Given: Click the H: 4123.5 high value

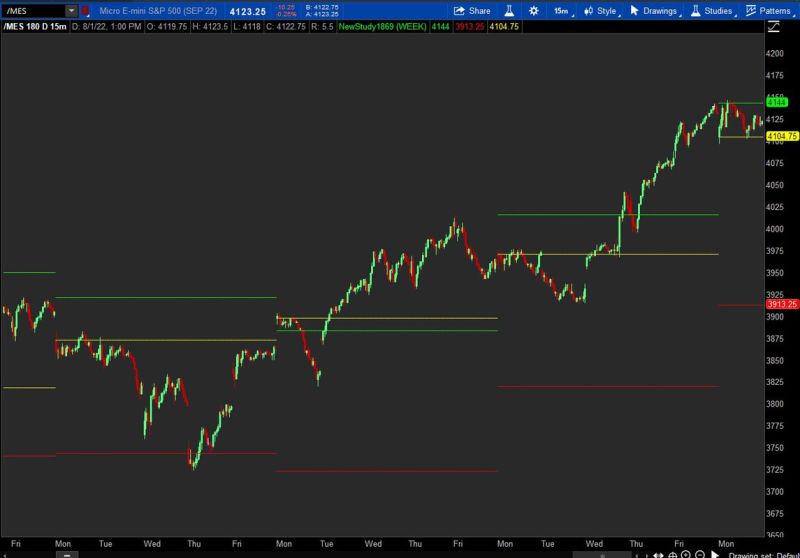Looking at the screenshot, I should 210,27.
